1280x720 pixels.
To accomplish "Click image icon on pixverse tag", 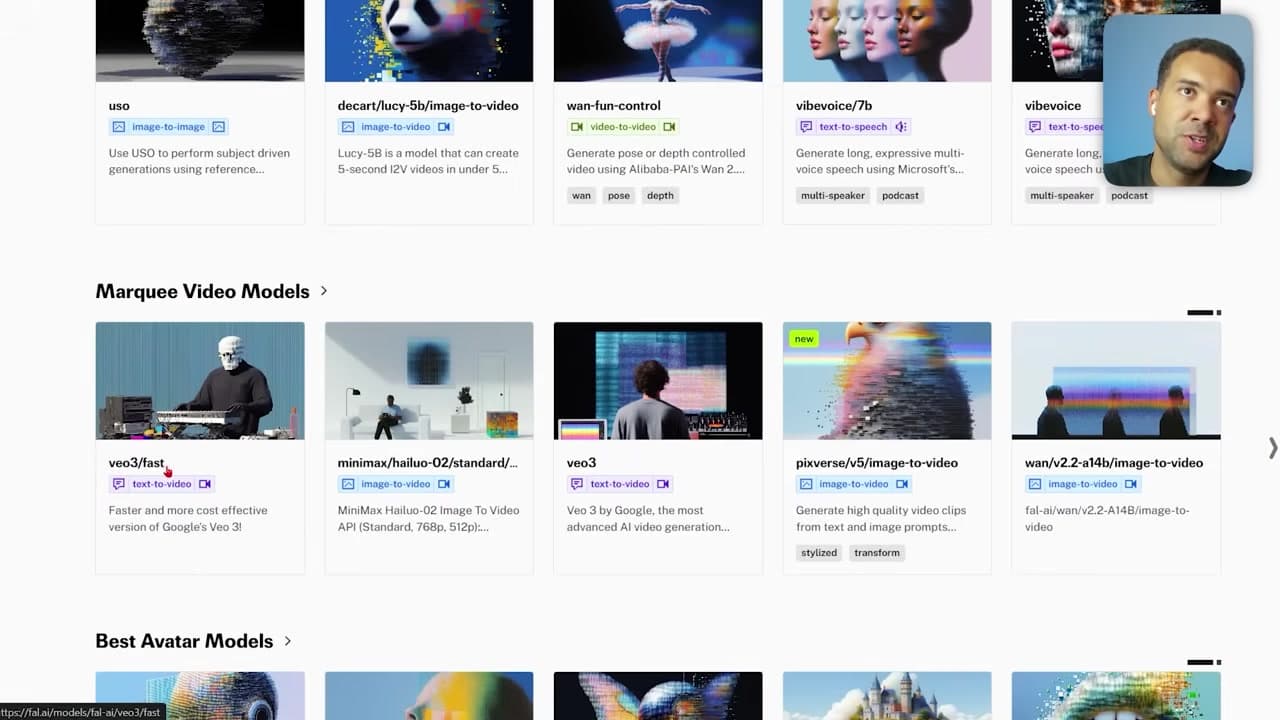I will (806, 484).
